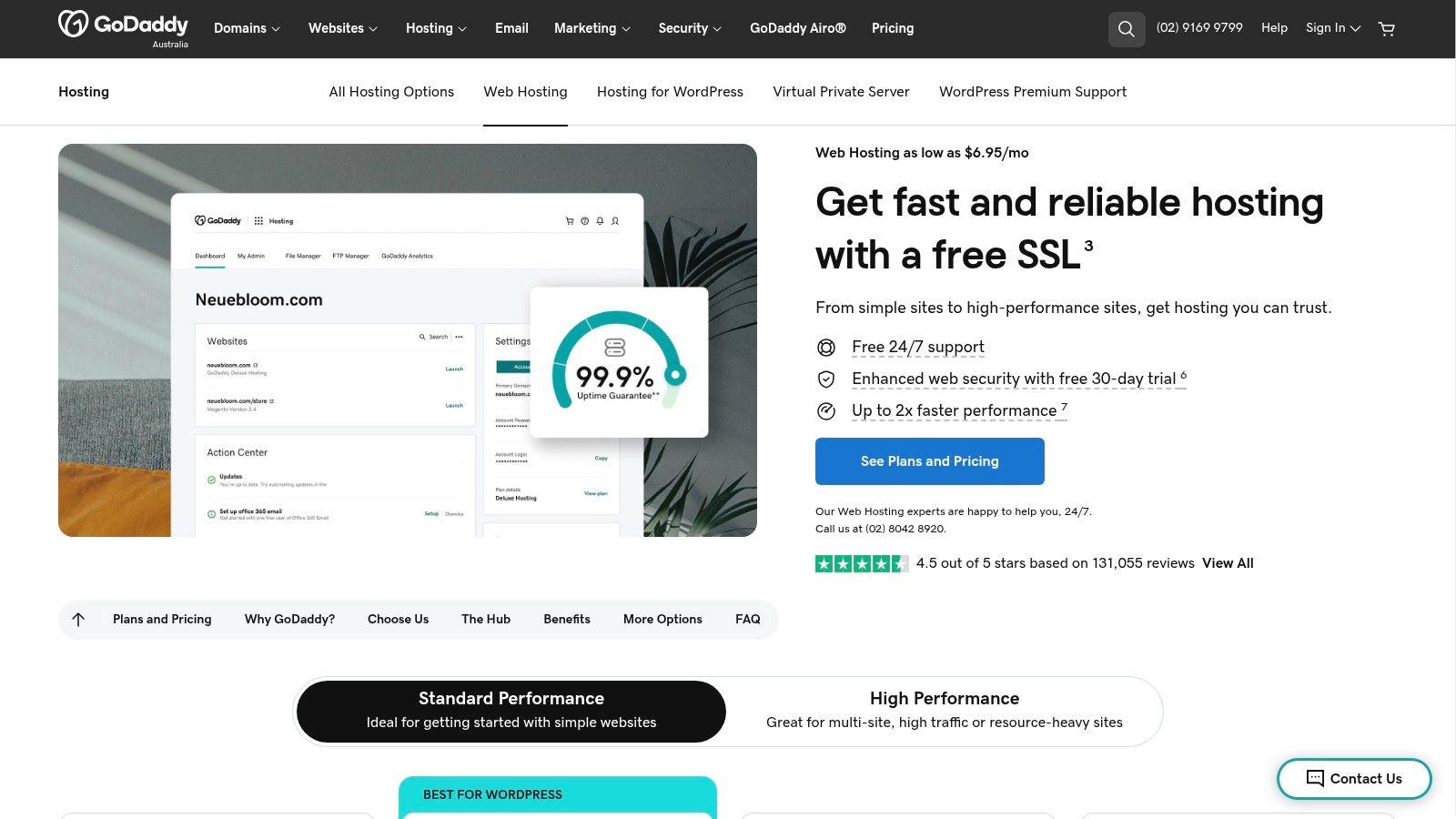Open the Email menu item
The width and height of the screenshot is (1456, 819).
click(511, 28)
